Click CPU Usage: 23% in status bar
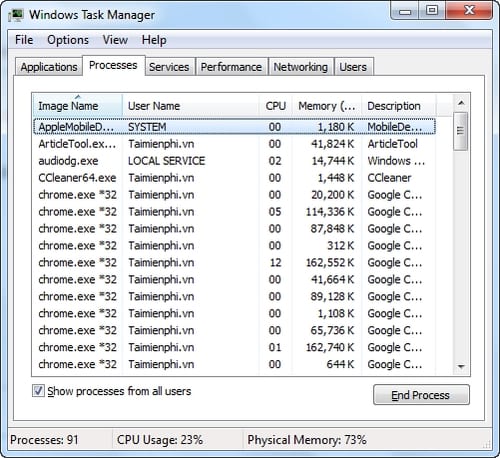 click(x=160, y=440)
